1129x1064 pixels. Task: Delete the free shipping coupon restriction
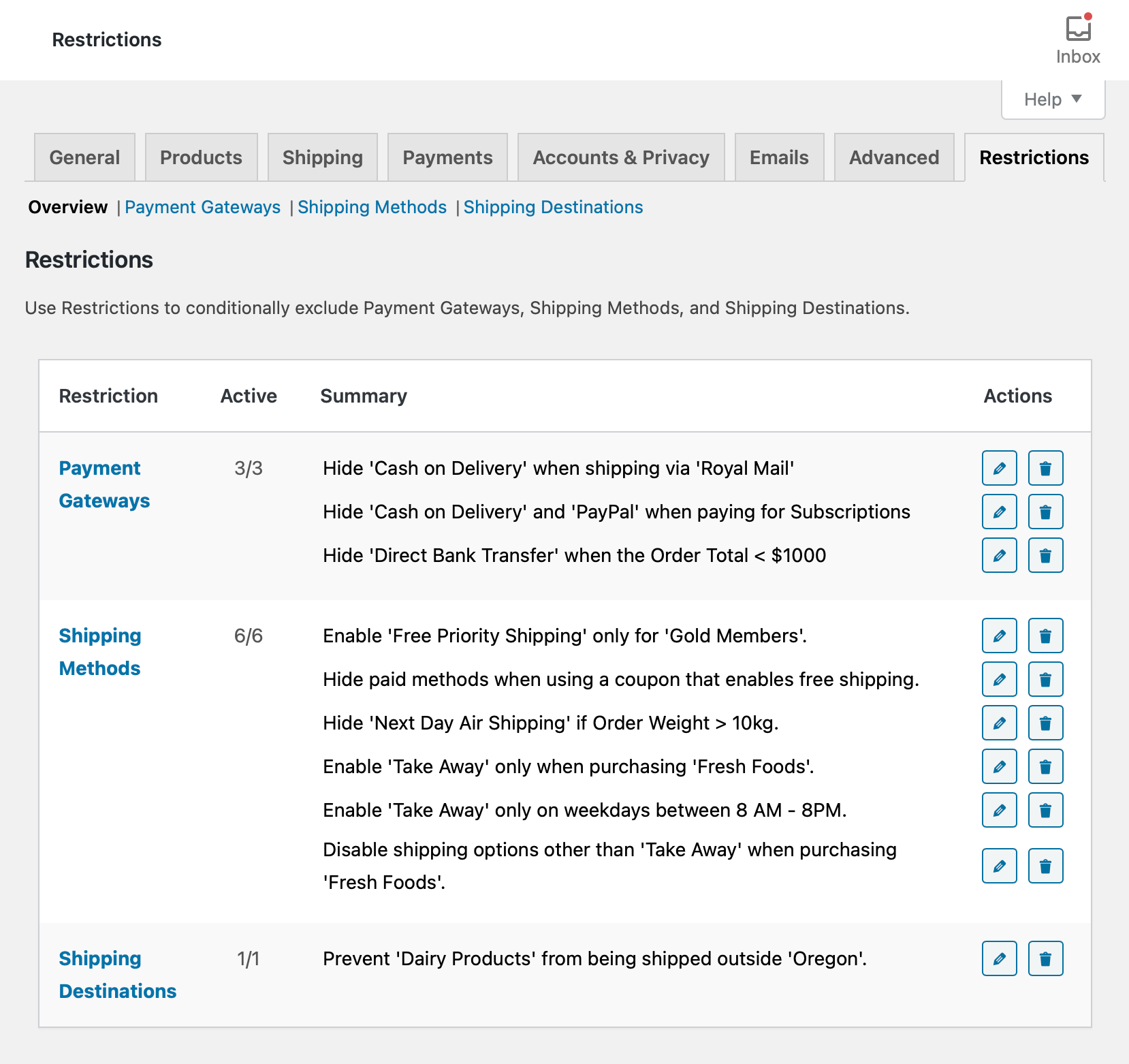pyautogui.click(x=1045, y=679)
